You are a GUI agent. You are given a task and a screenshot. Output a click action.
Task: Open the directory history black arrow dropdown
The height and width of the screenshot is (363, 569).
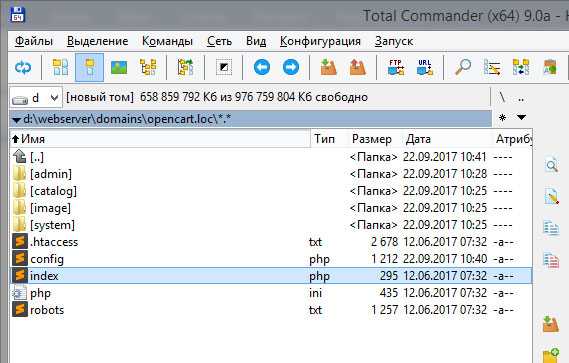(x=521, y=118)
